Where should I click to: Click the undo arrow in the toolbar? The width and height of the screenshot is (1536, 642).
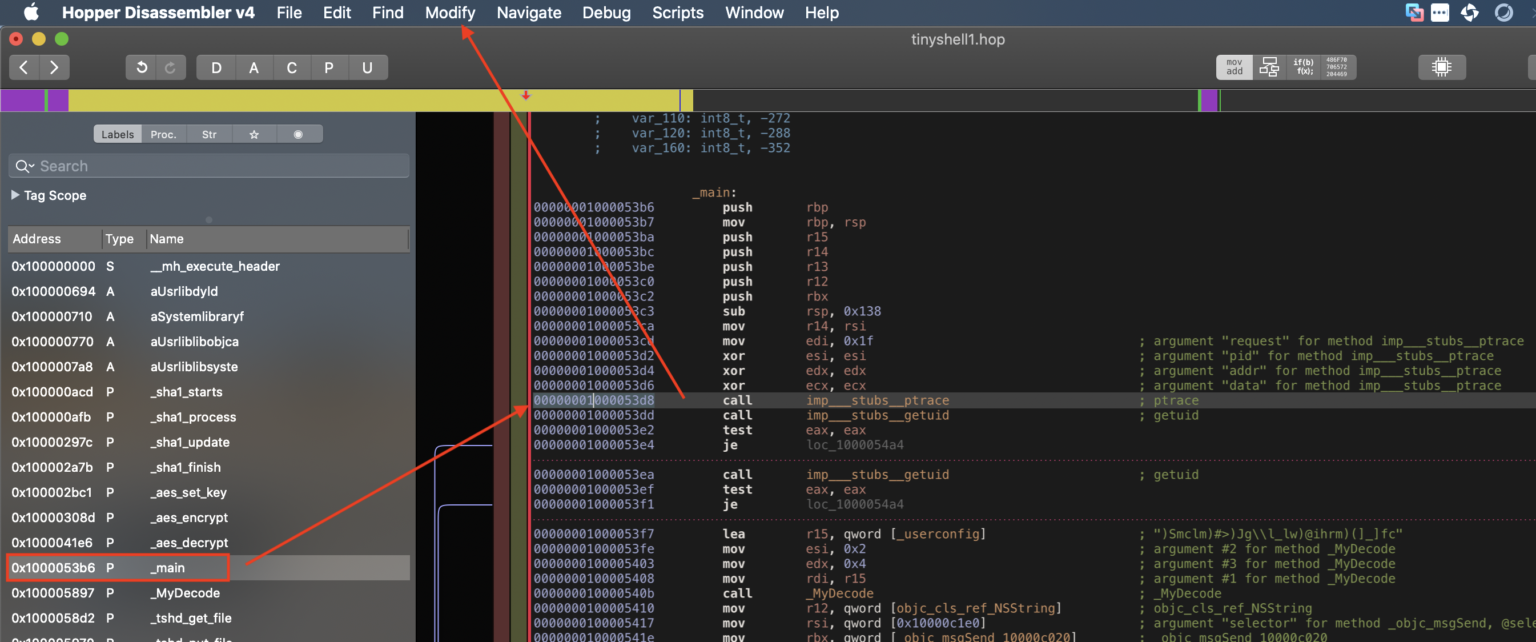tap(142, 67)
